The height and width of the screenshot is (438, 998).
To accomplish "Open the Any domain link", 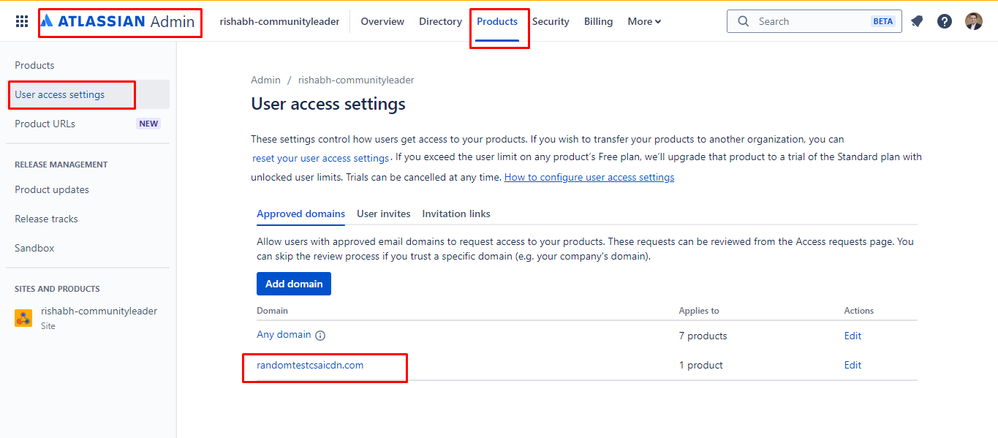I will pos(284,335).
